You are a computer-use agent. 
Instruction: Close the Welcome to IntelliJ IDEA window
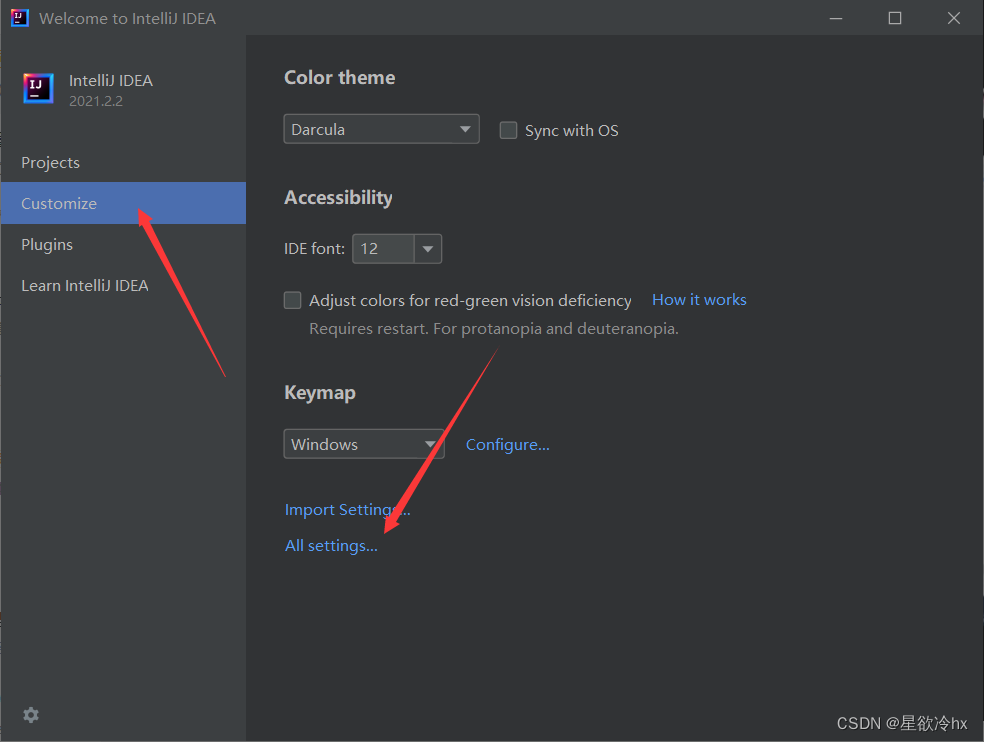tap(954, 18)
